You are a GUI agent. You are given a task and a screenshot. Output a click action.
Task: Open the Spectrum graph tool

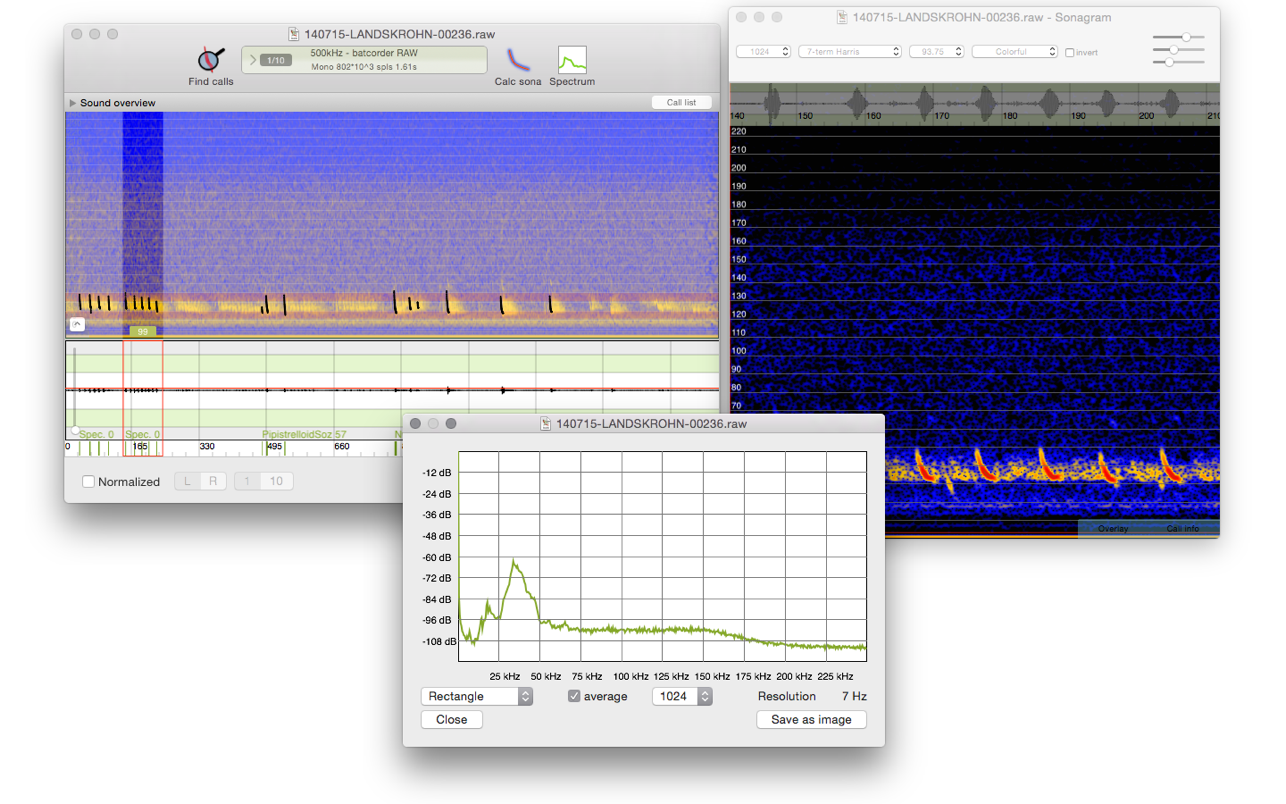[x=572, y=59]
